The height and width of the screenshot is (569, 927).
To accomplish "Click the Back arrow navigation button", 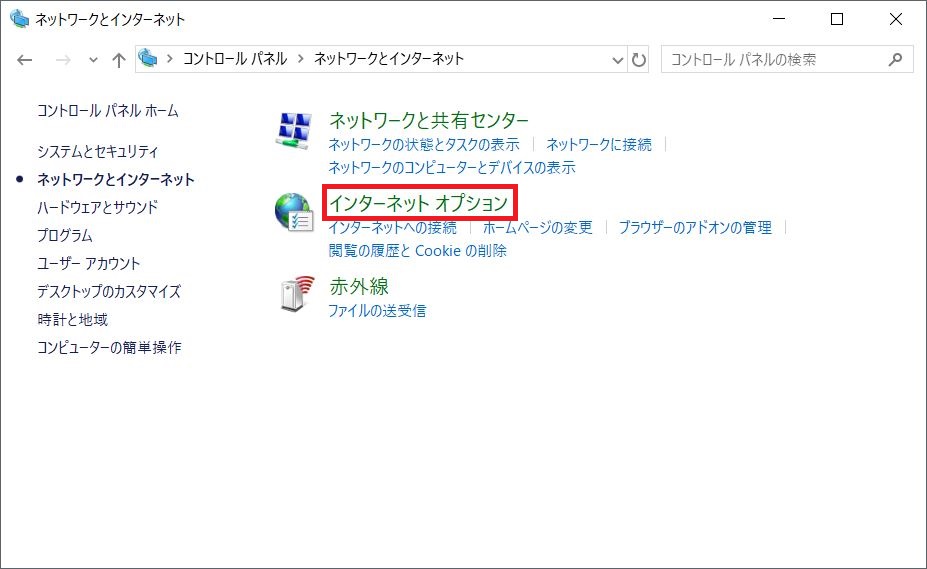I will [26, 60].
